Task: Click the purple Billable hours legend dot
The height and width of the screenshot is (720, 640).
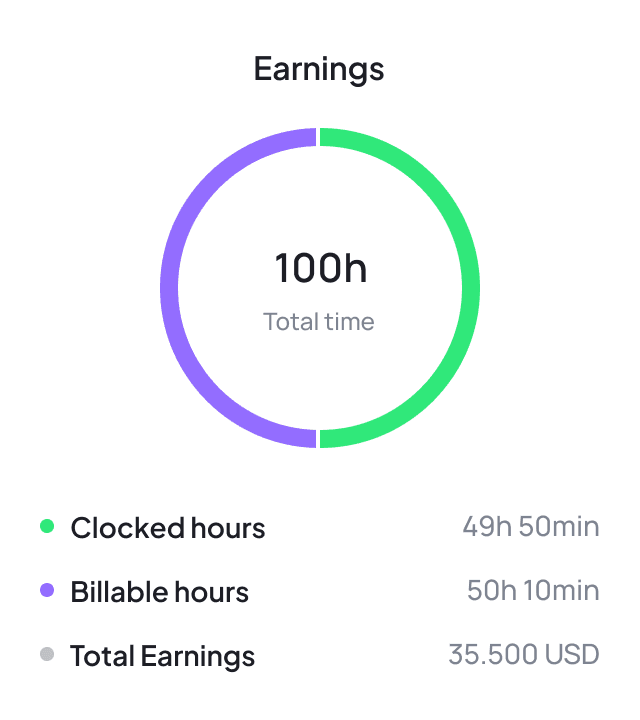Action: [47, 590]
